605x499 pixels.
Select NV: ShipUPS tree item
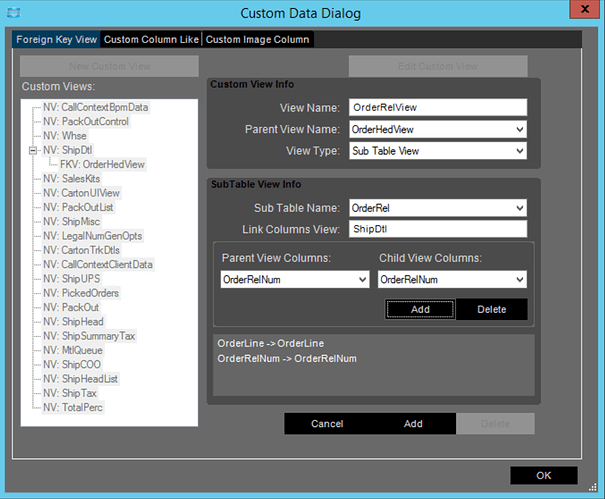71,279
